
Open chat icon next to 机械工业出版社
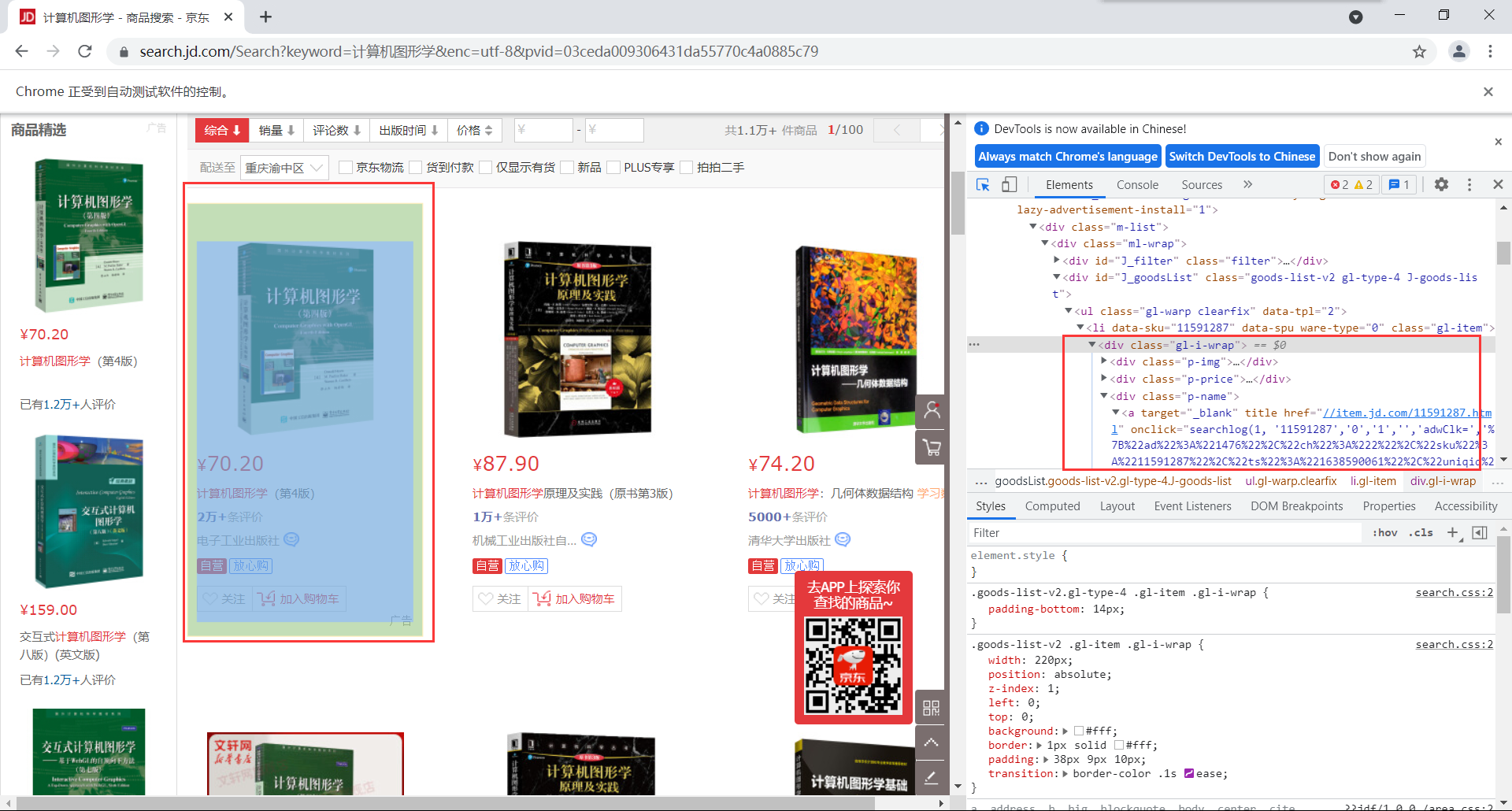(589, 539)
